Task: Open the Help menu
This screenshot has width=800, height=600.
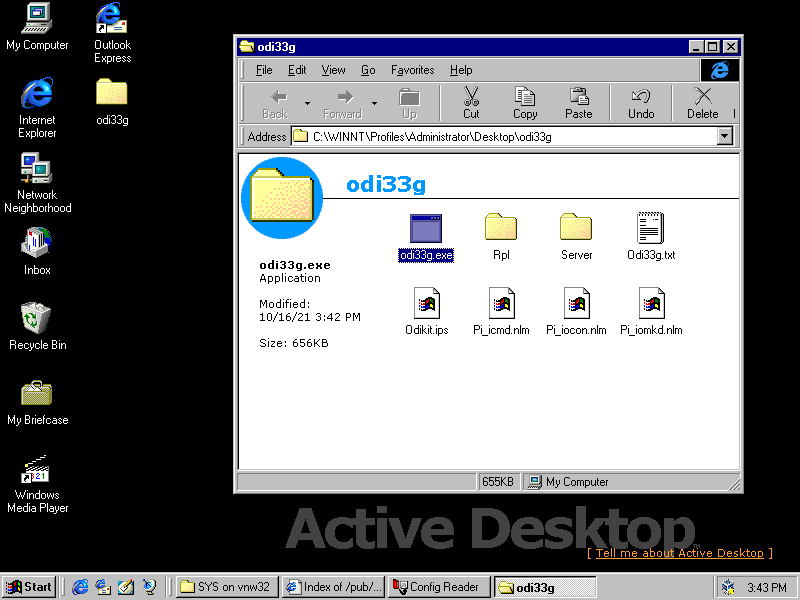Action: (x=461, y=70)
